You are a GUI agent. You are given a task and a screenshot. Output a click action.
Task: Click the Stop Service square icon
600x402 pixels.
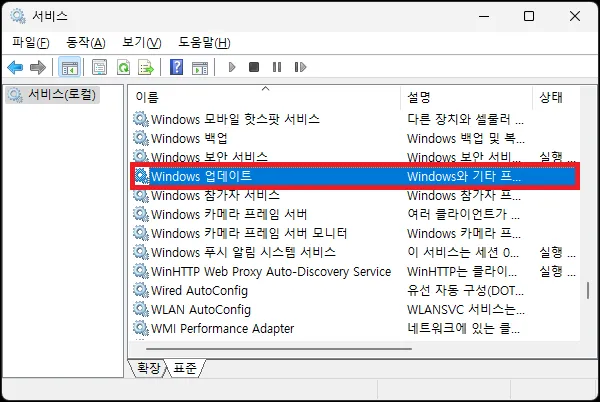click(x=254, y=67)
